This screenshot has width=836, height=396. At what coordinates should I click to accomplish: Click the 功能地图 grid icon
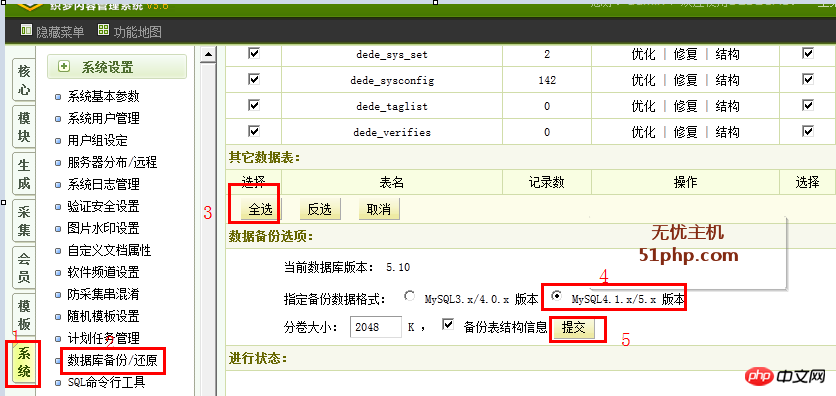point(103,31)
